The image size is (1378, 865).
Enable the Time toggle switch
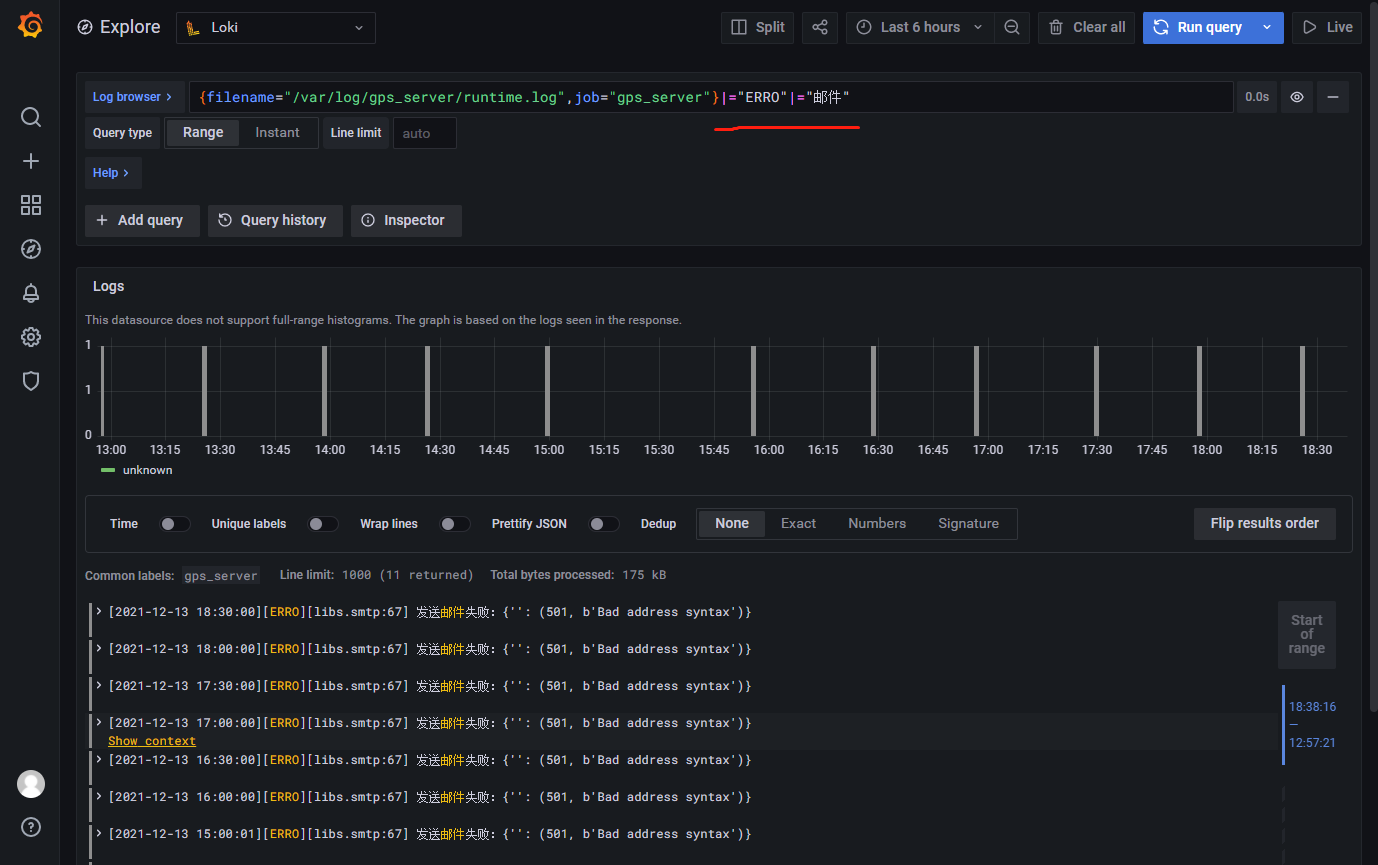175,524
